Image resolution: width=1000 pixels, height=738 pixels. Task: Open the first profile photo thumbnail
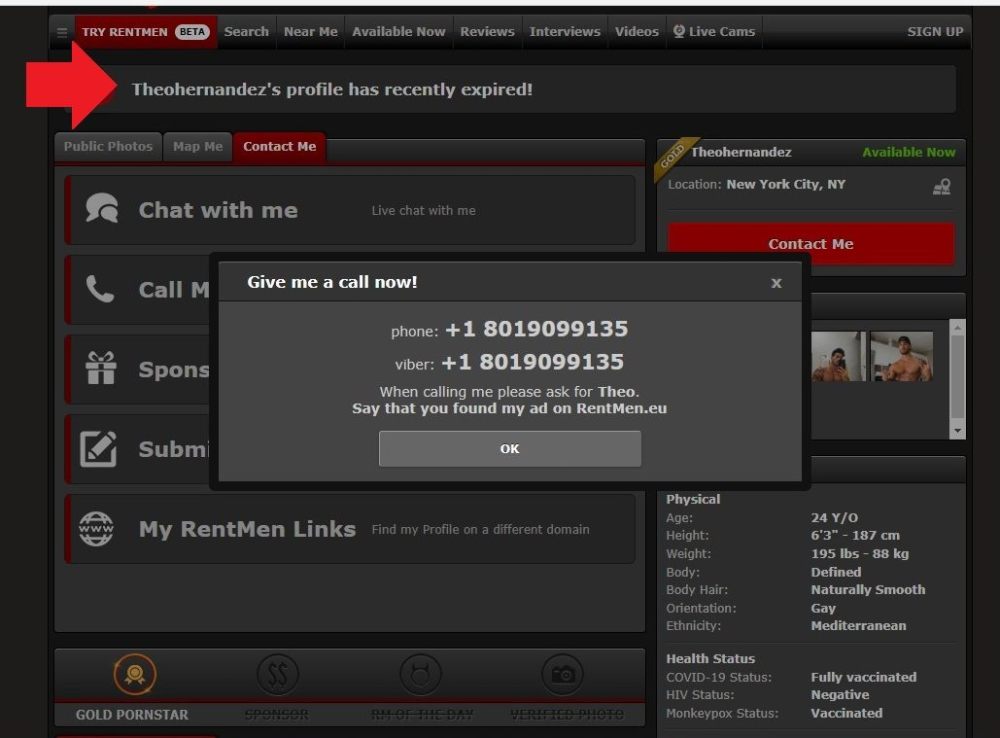pyautogui.click(x=838, y=357)
